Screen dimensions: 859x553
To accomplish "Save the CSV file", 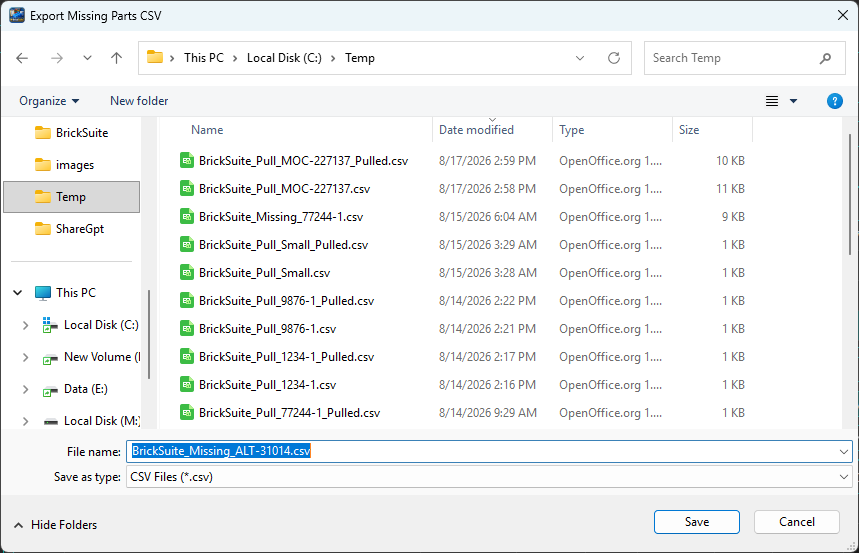I will pos(696,522).
